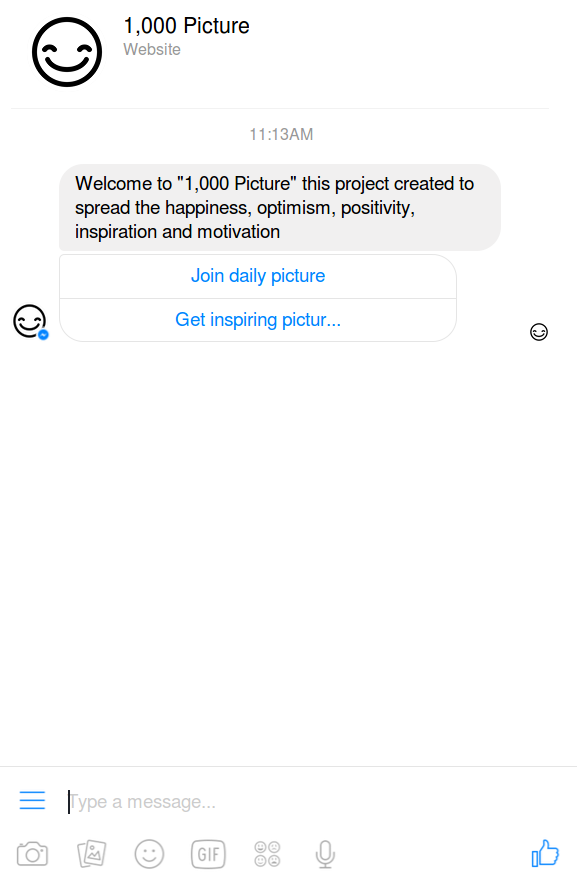This screenshot has width=577, height=885.
Task: Click Get inspiring pictur...
Action: coord(258,319)
